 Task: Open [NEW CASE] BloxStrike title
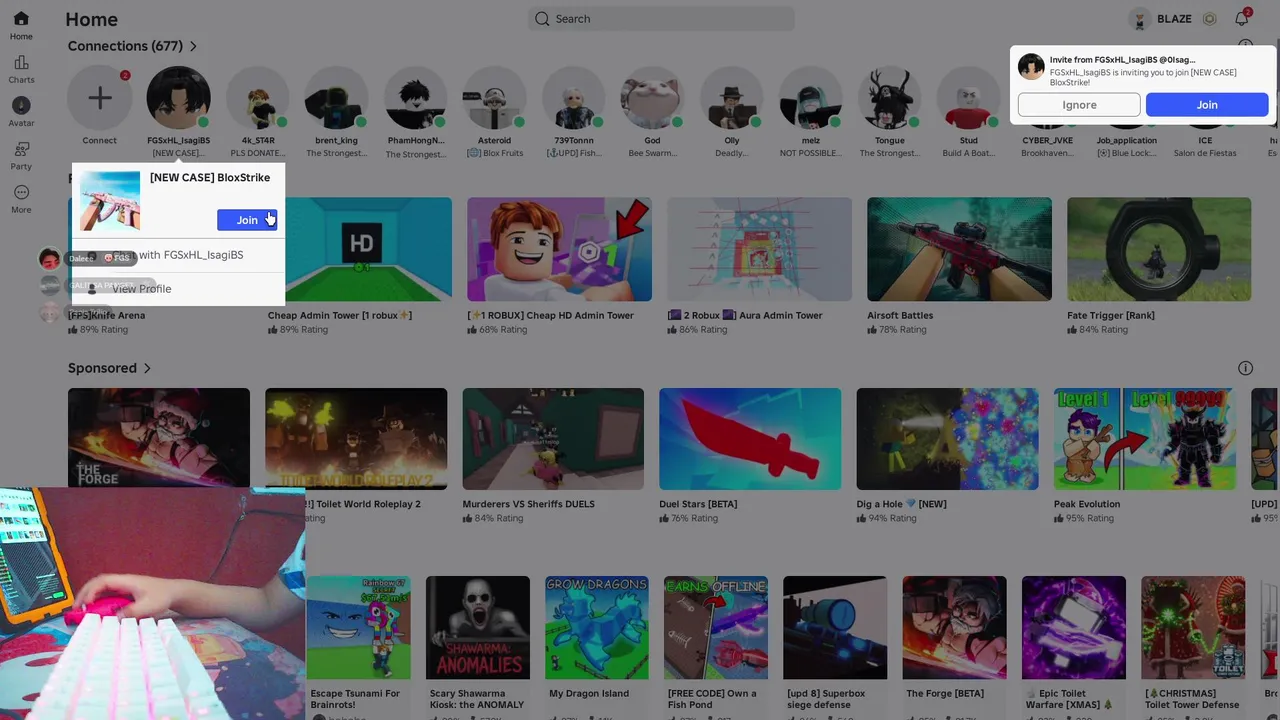(x=210, y=178)
